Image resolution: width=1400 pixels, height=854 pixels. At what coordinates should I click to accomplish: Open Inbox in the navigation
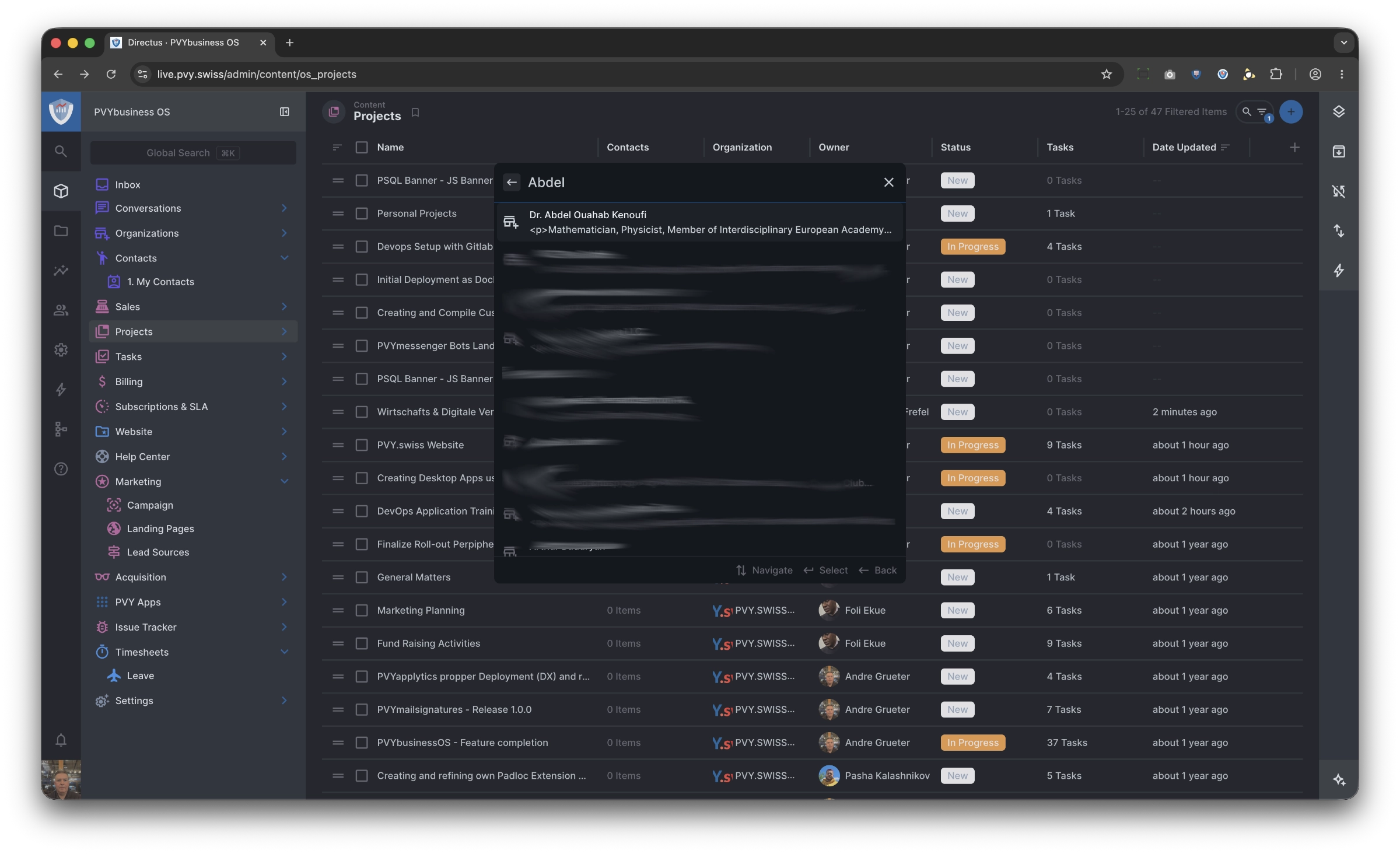tap(193, 184)
